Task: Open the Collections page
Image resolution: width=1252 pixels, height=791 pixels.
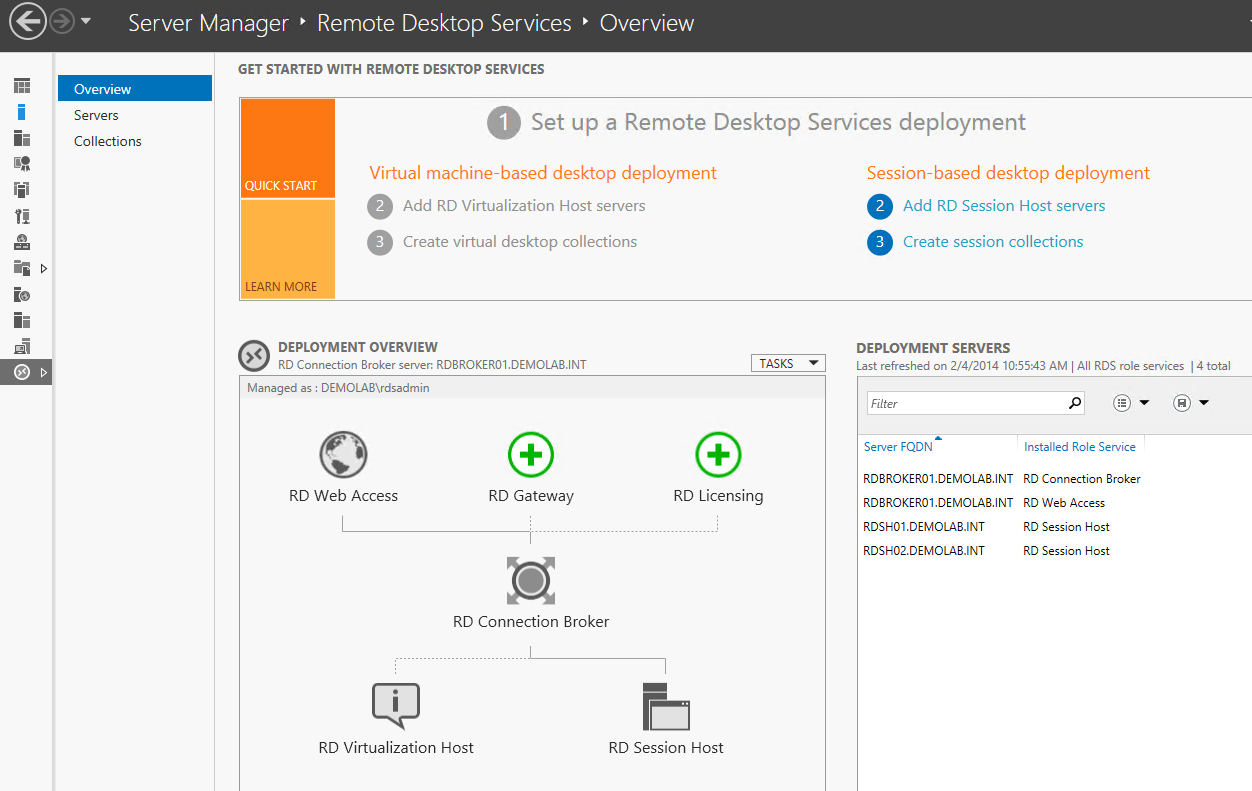Action: (x=108, y=141)
